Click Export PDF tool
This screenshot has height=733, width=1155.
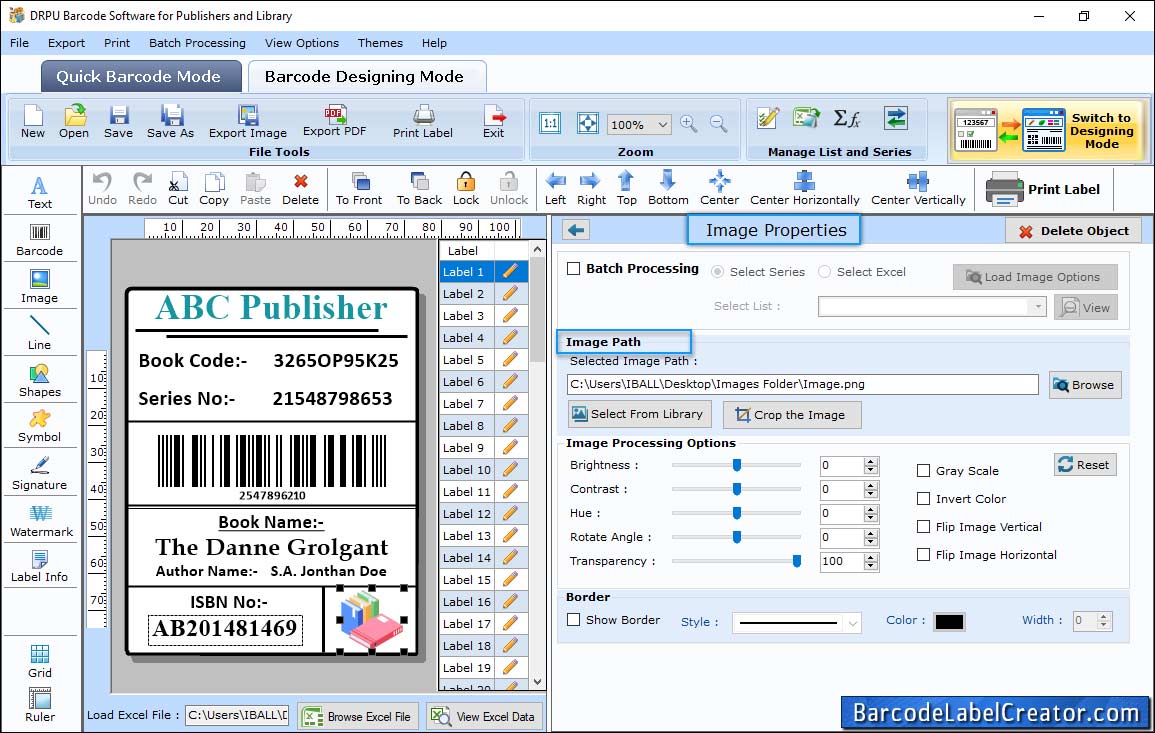coord(334,122)
